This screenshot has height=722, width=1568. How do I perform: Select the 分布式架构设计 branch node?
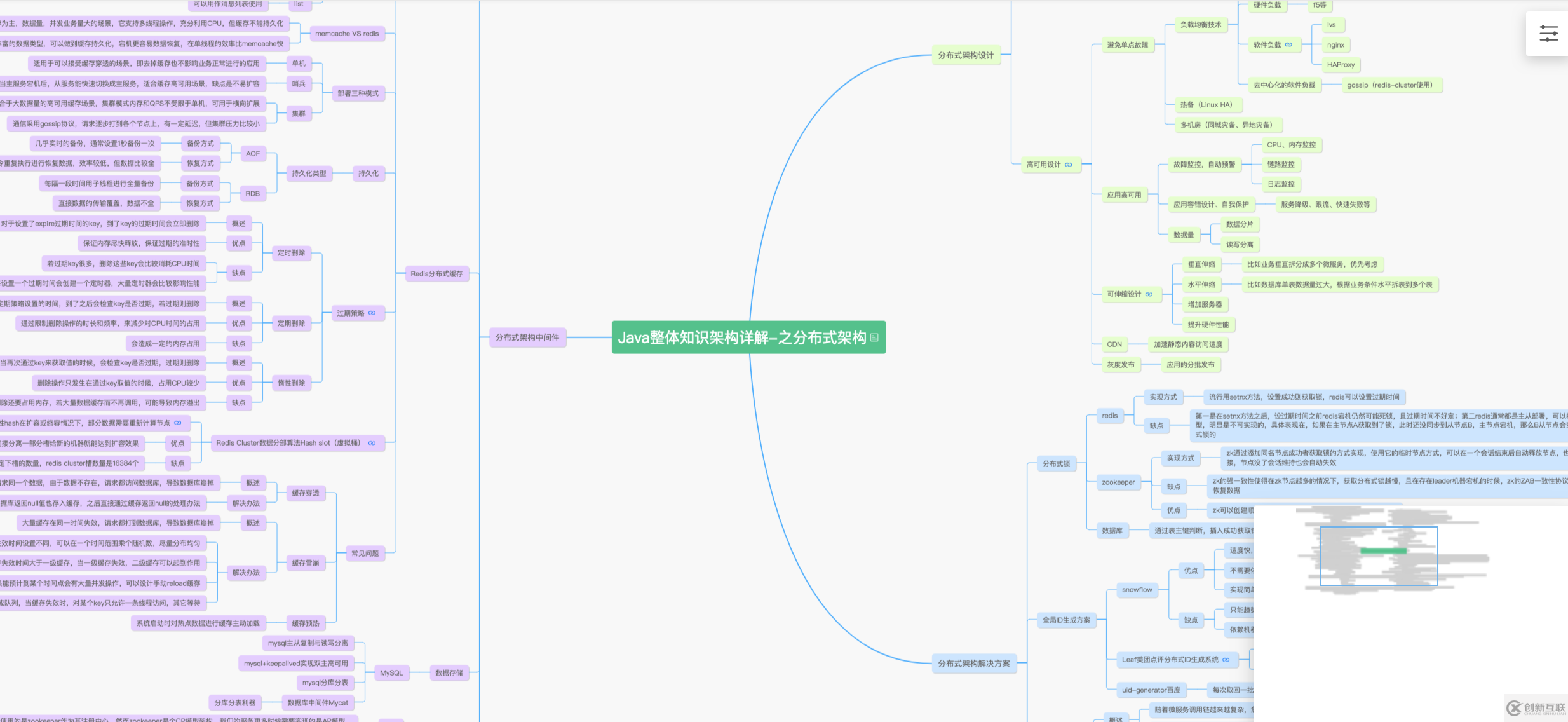coord(967,55)
